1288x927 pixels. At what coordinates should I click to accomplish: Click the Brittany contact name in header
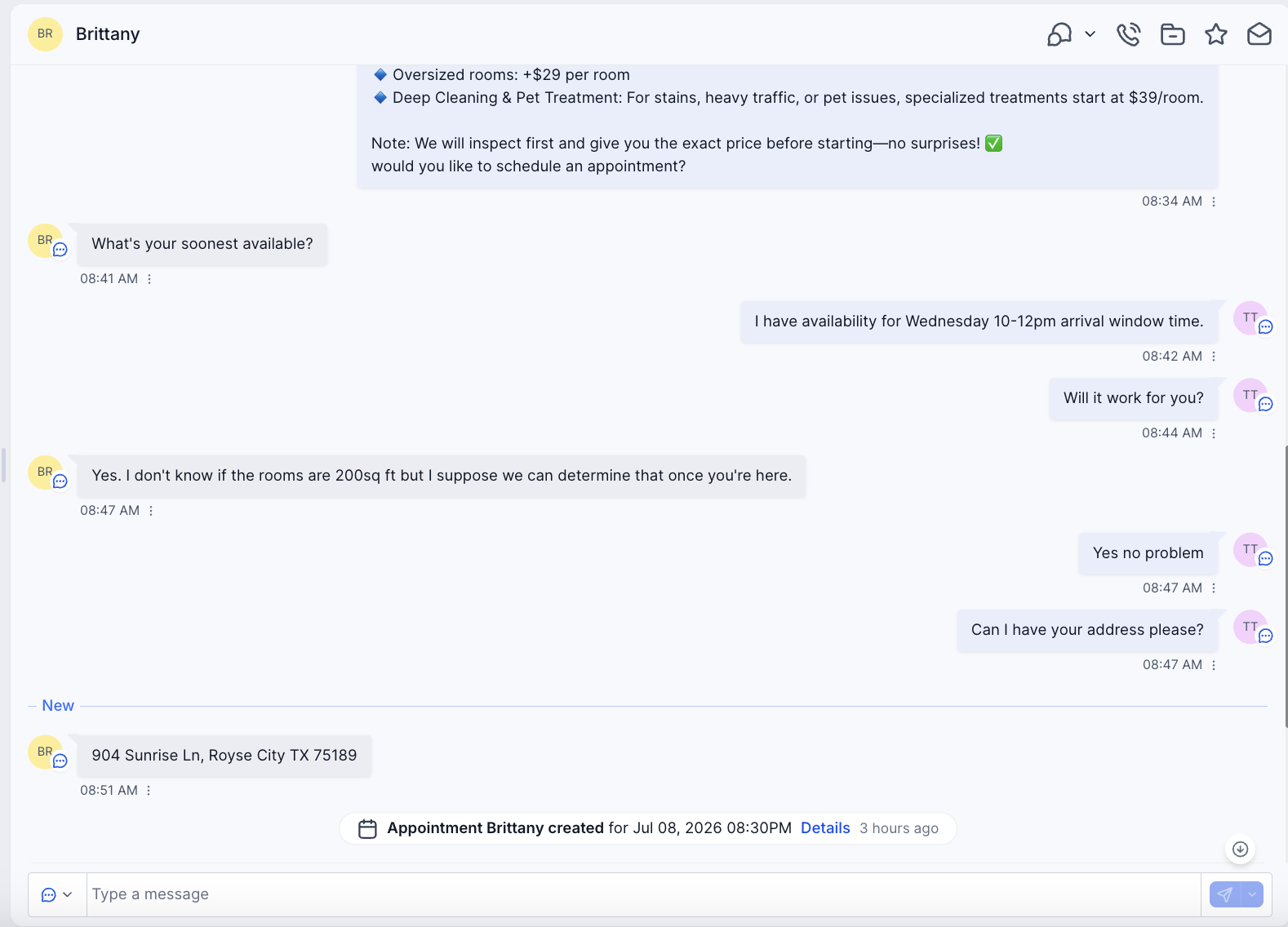pos(108,34)
